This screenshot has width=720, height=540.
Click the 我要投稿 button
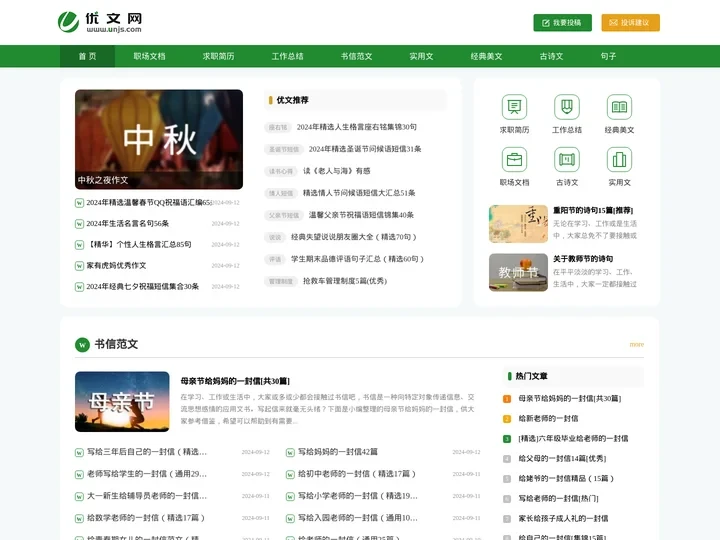click(x=562, y=22)
